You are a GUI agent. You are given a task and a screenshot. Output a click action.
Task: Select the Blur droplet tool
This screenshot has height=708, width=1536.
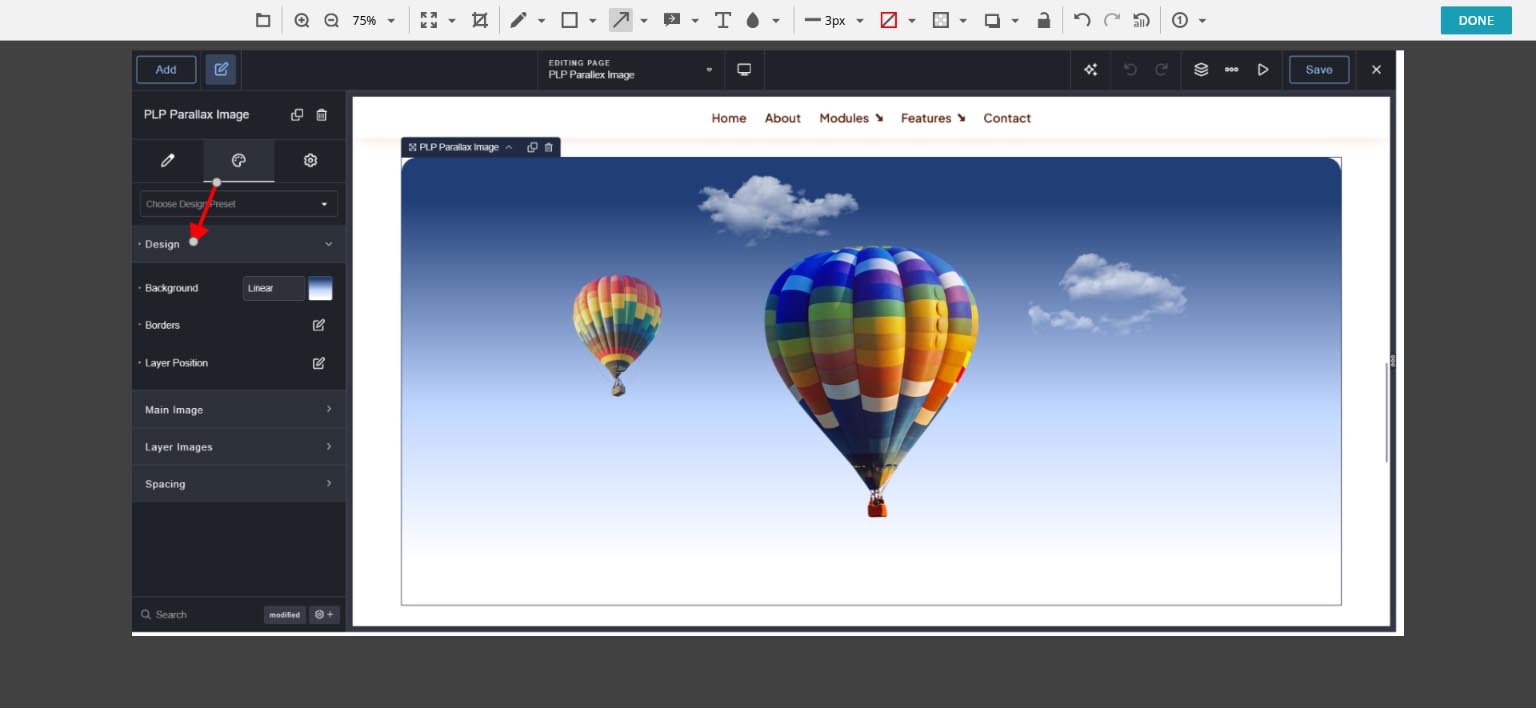pos(752,20)
